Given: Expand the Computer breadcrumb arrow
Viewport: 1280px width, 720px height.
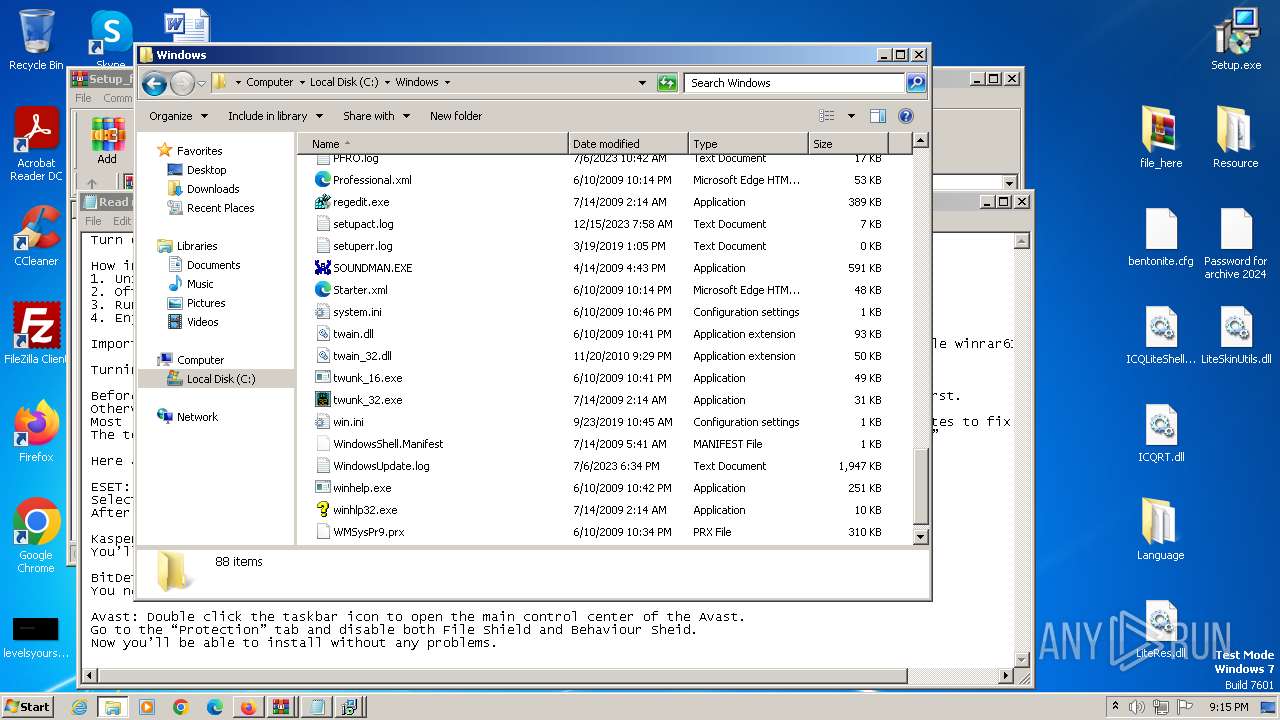Looking at the screenshot, I should click(x=301, y=83).
